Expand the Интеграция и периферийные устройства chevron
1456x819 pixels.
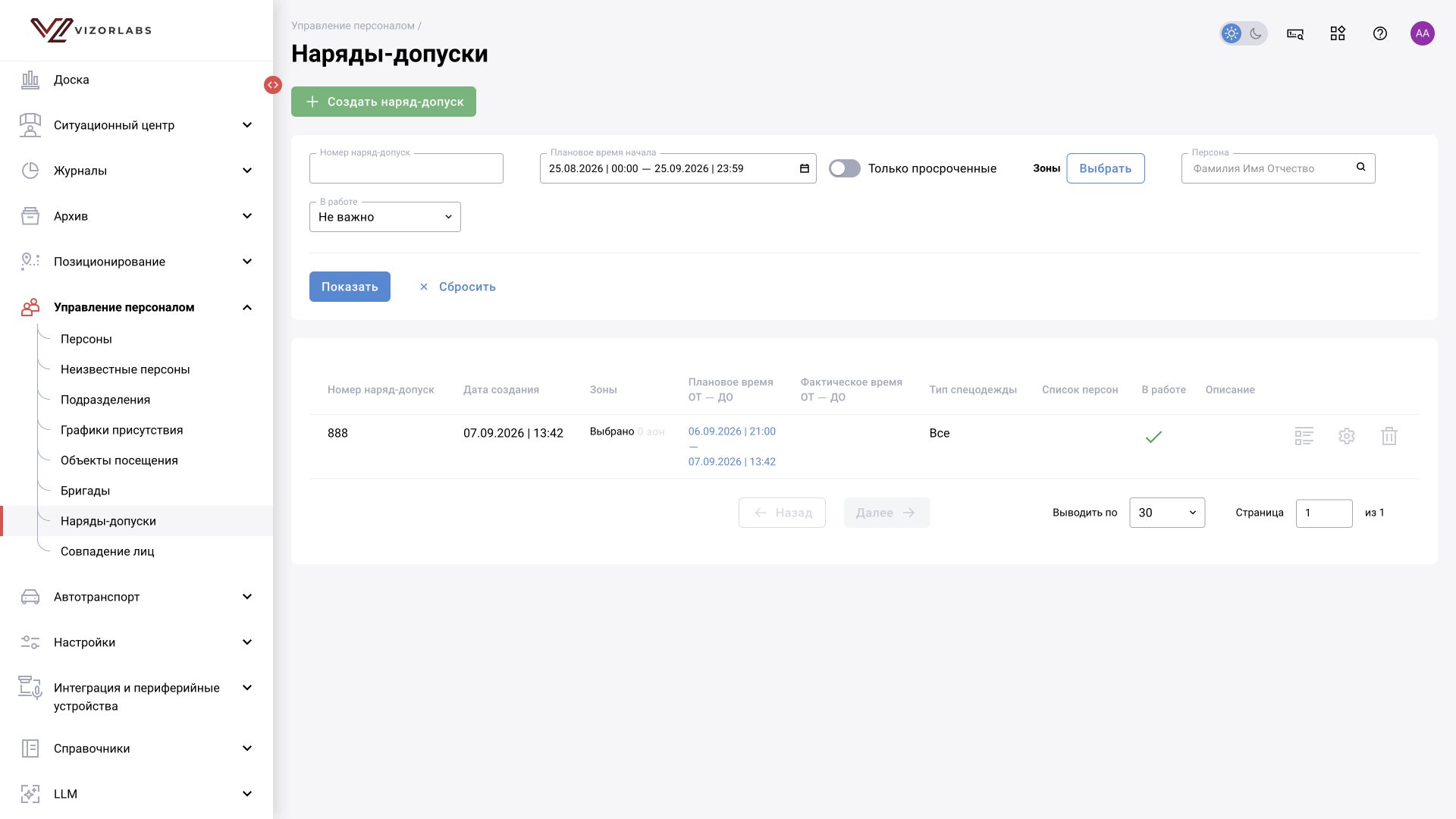tap(247, 688)
